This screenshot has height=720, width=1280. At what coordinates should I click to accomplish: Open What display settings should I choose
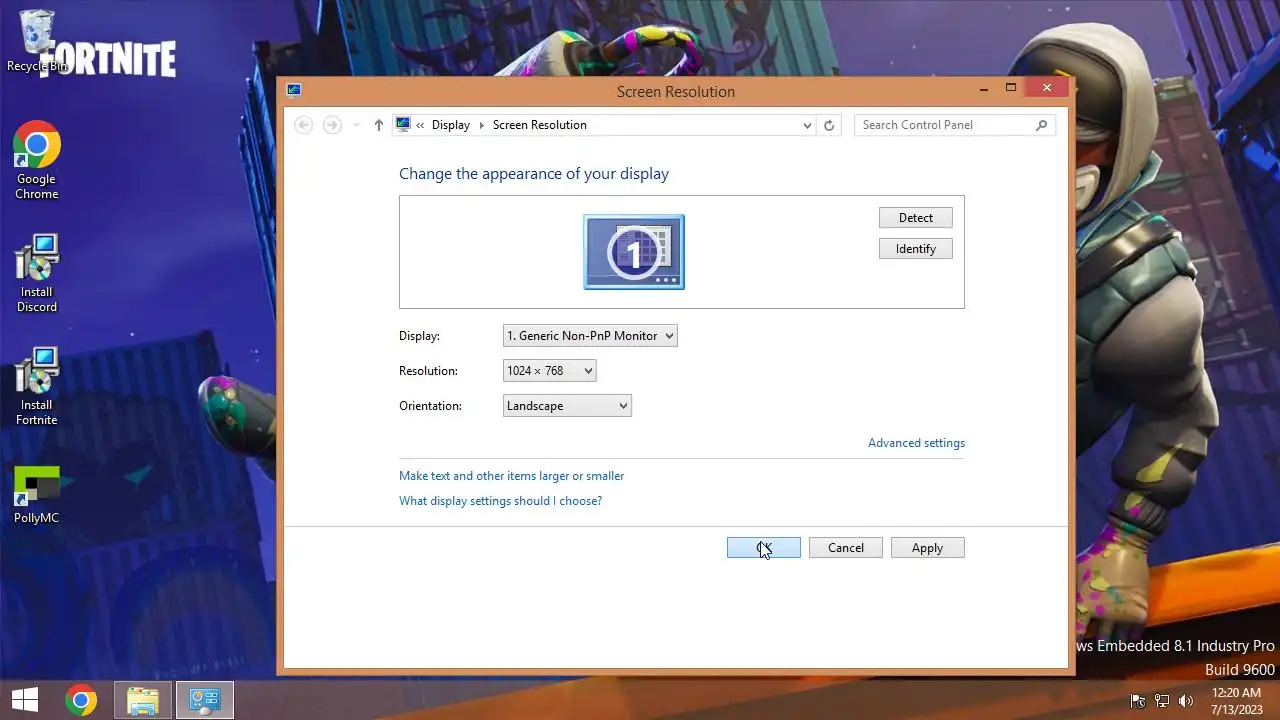pos(500,501)
